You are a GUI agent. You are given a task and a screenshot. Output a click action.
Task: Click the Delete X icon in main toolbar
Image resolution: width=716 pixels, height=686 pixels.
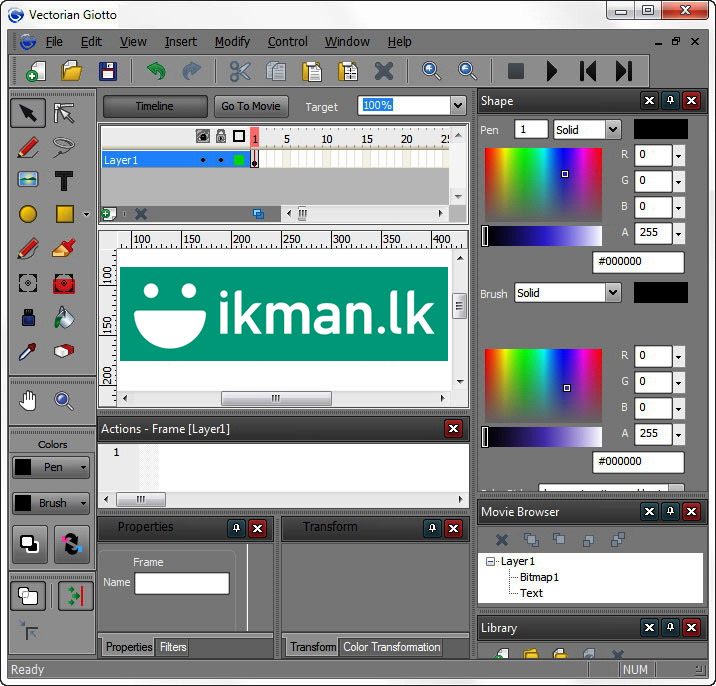(384, 71)
